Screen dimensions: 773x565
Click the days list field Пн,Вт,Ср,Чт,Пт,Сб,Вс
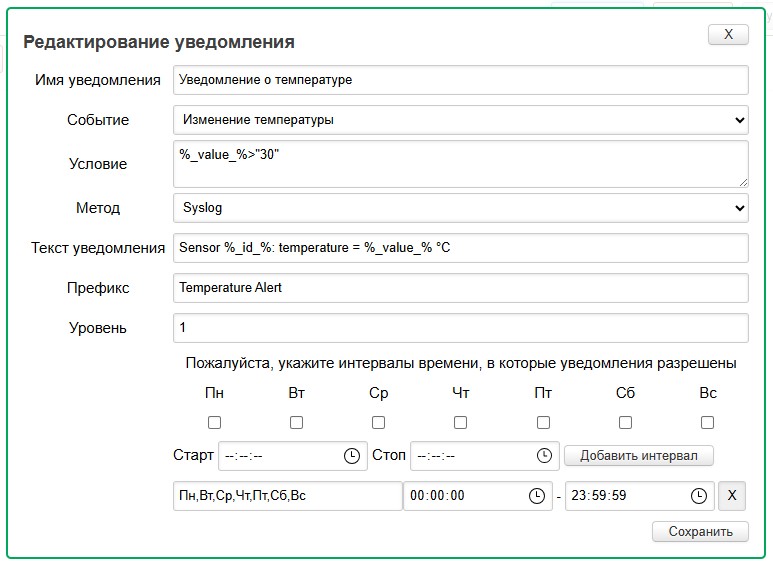287,496
